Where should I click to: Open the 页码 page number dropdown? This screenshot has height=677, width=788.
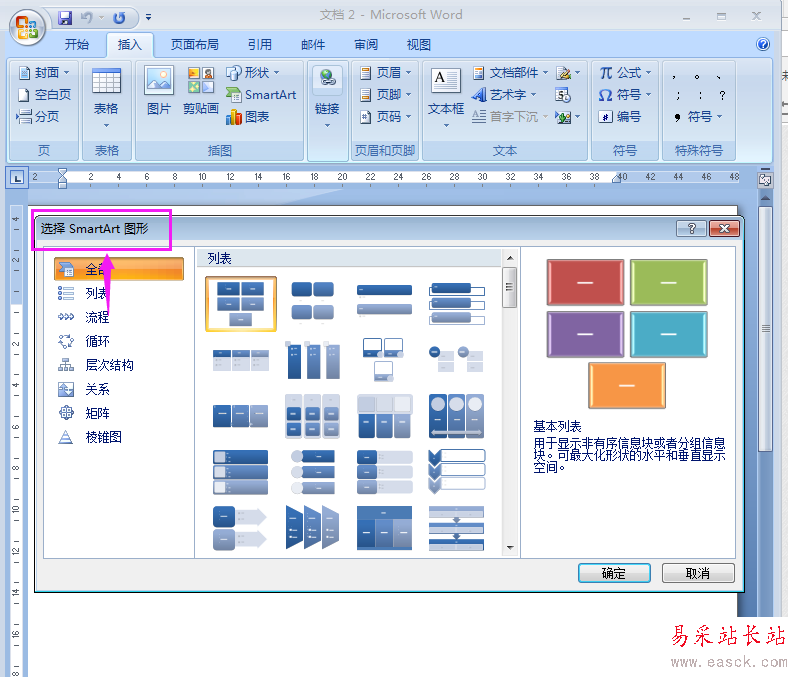(385, 117)
